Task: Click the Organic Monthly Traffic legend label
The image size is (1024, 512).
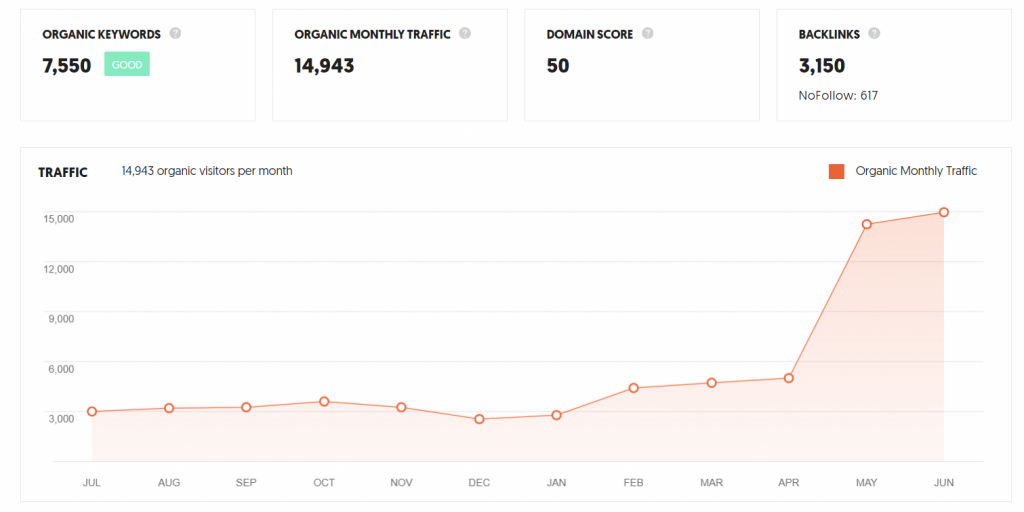Action: tap(916, 171)
